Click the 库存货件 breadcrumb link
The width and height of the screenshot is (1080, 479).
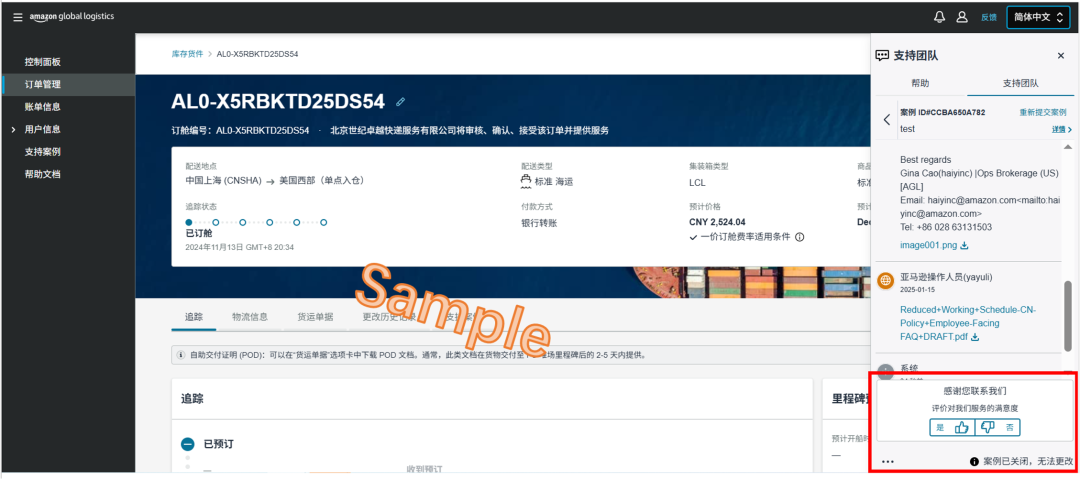tap(187, 54)
